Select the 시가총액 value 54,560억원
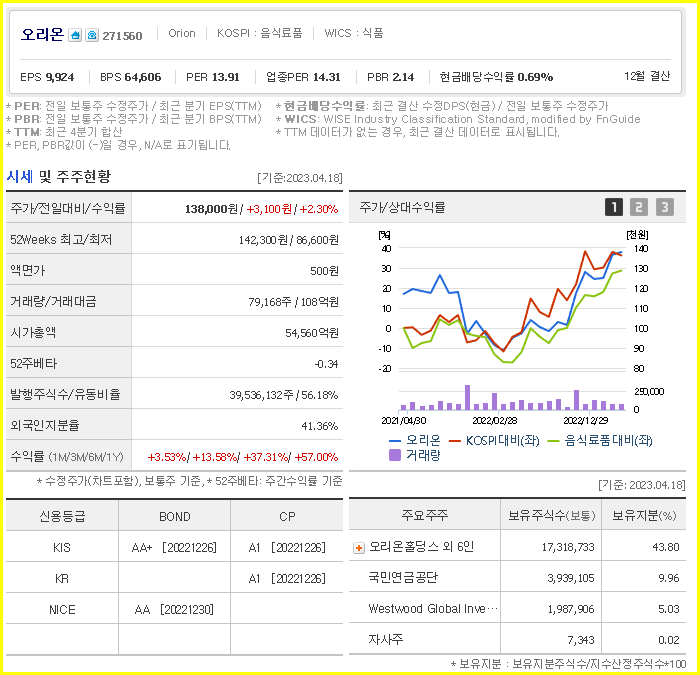The height and width of the screenshot is (675, 700). click(312, 333)
